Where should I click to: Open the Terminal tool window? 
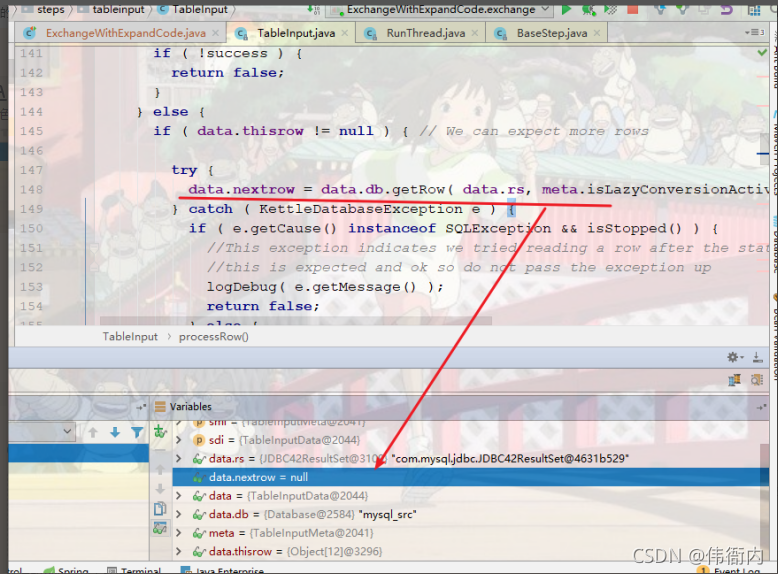(x=134, y=570)
